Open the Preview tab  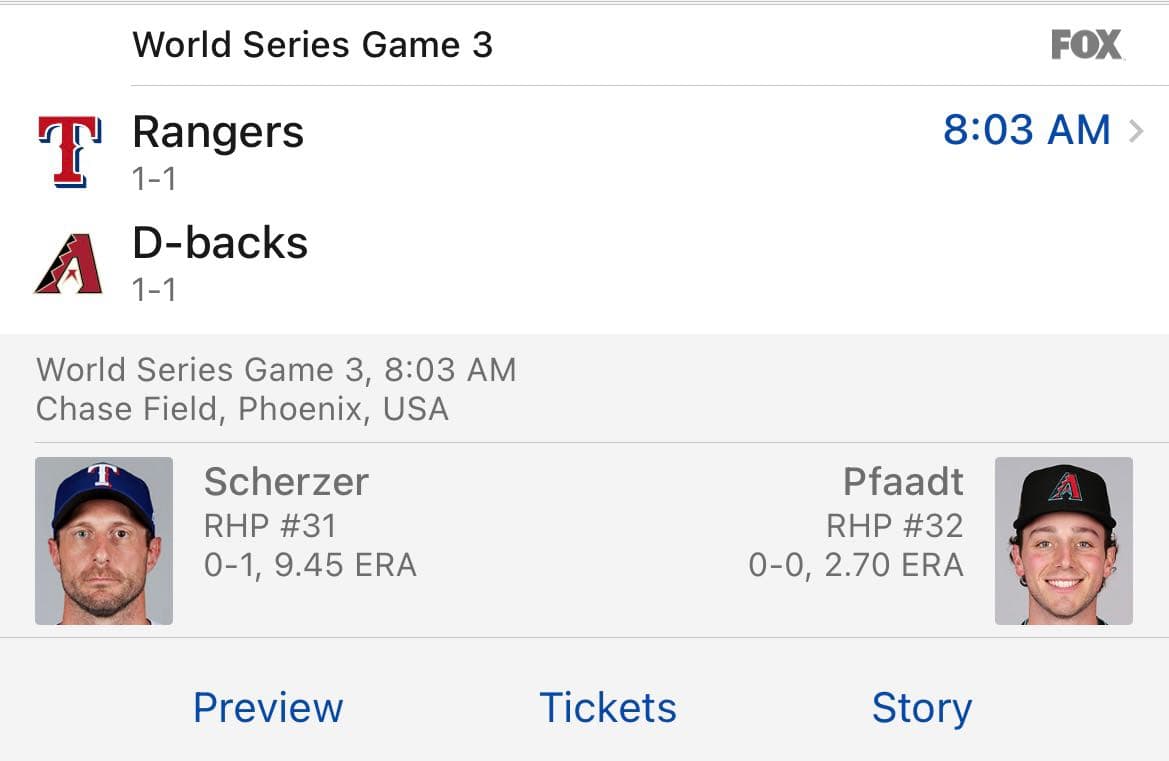268,708
